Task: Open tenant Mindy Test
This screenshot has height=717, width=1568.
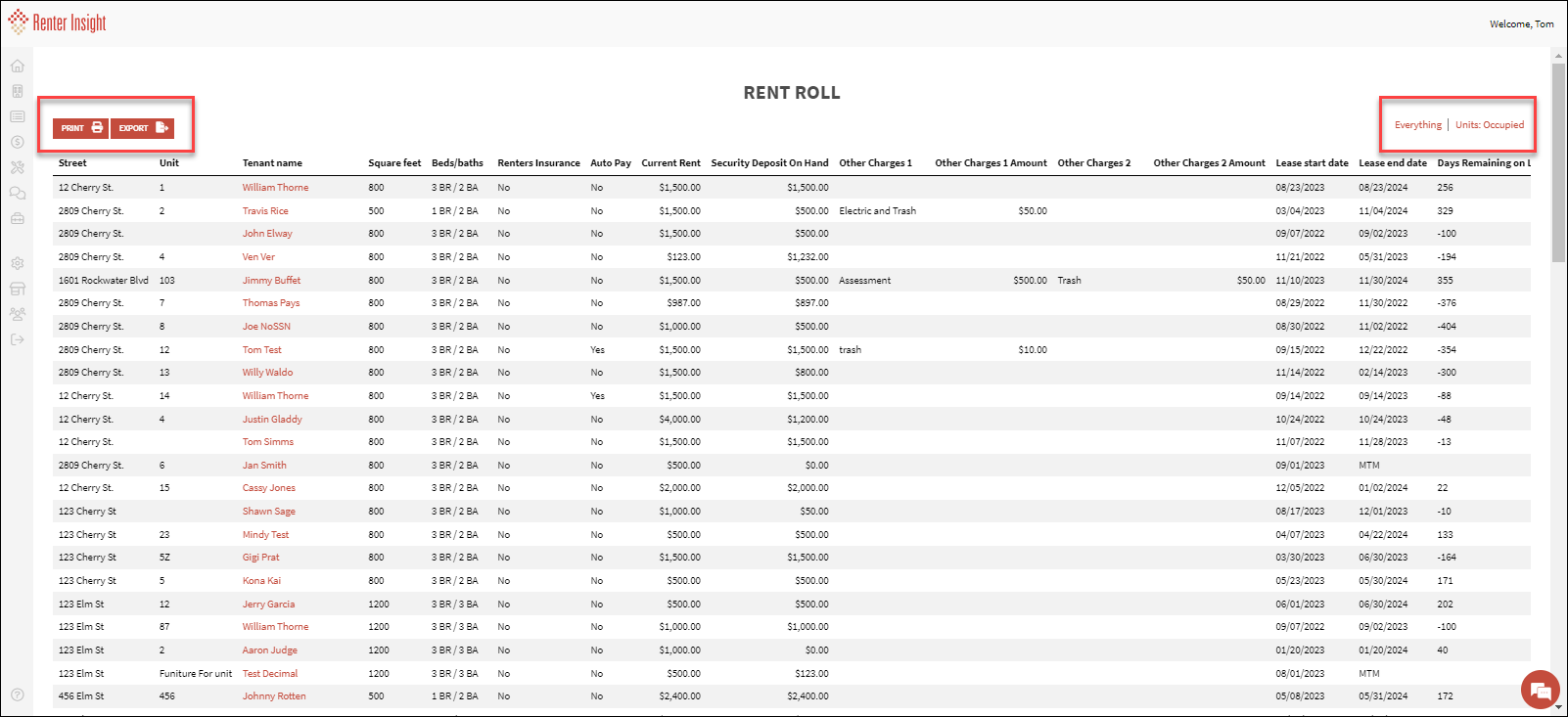Action: coord(265,534)
